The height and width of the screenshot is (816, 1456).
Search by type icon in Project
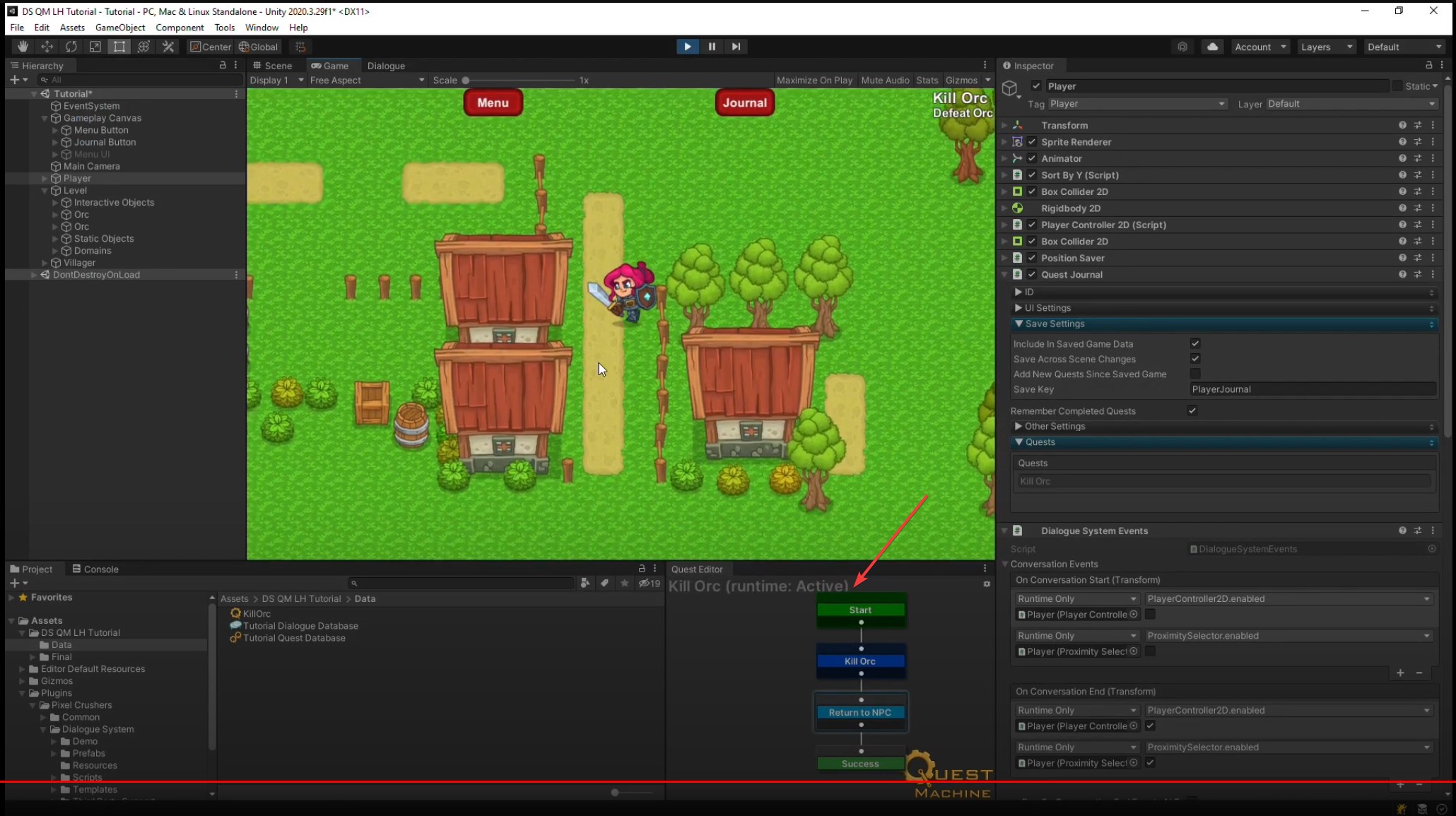(x=585, y=583)
